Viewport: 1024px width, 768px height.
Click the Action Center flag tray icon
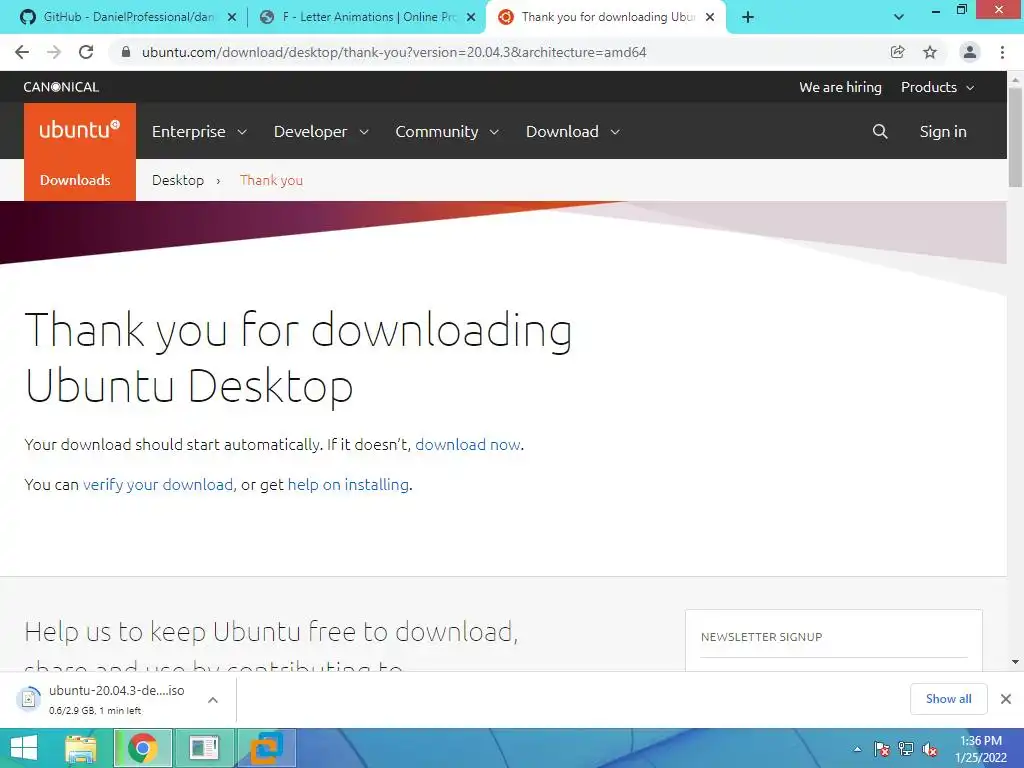(881, 749)
